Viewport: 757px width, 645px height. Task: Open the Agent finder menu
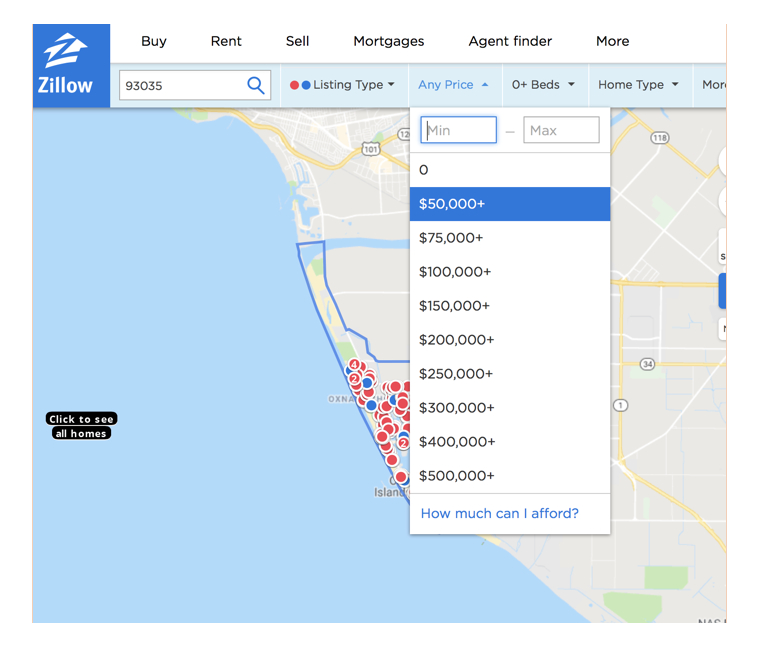tap(510, 41)
